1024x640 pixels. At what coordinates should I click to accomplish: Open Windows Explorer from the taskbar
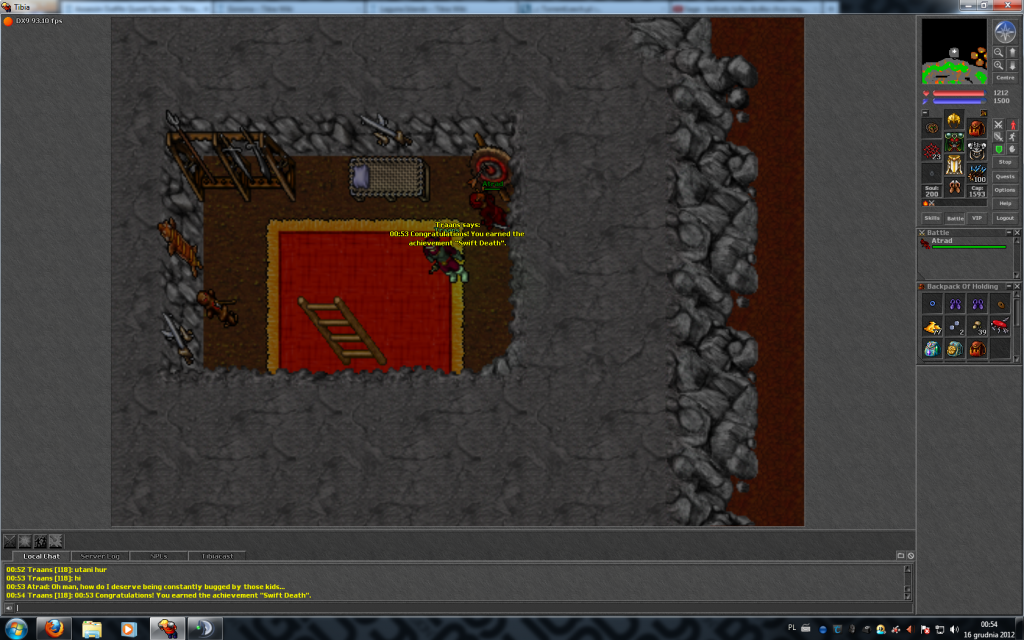coord(92,629)
